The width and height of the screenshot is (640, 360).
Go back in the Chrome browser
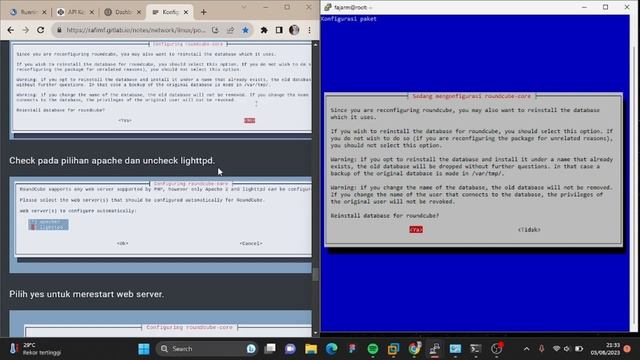(x=11, y=30)
